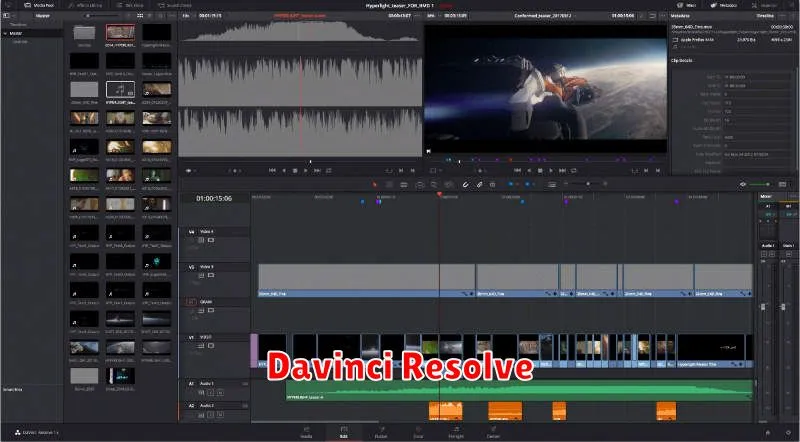Stop playback in the source viewer
Screen dimensions: 800x442
pos(295,170)
